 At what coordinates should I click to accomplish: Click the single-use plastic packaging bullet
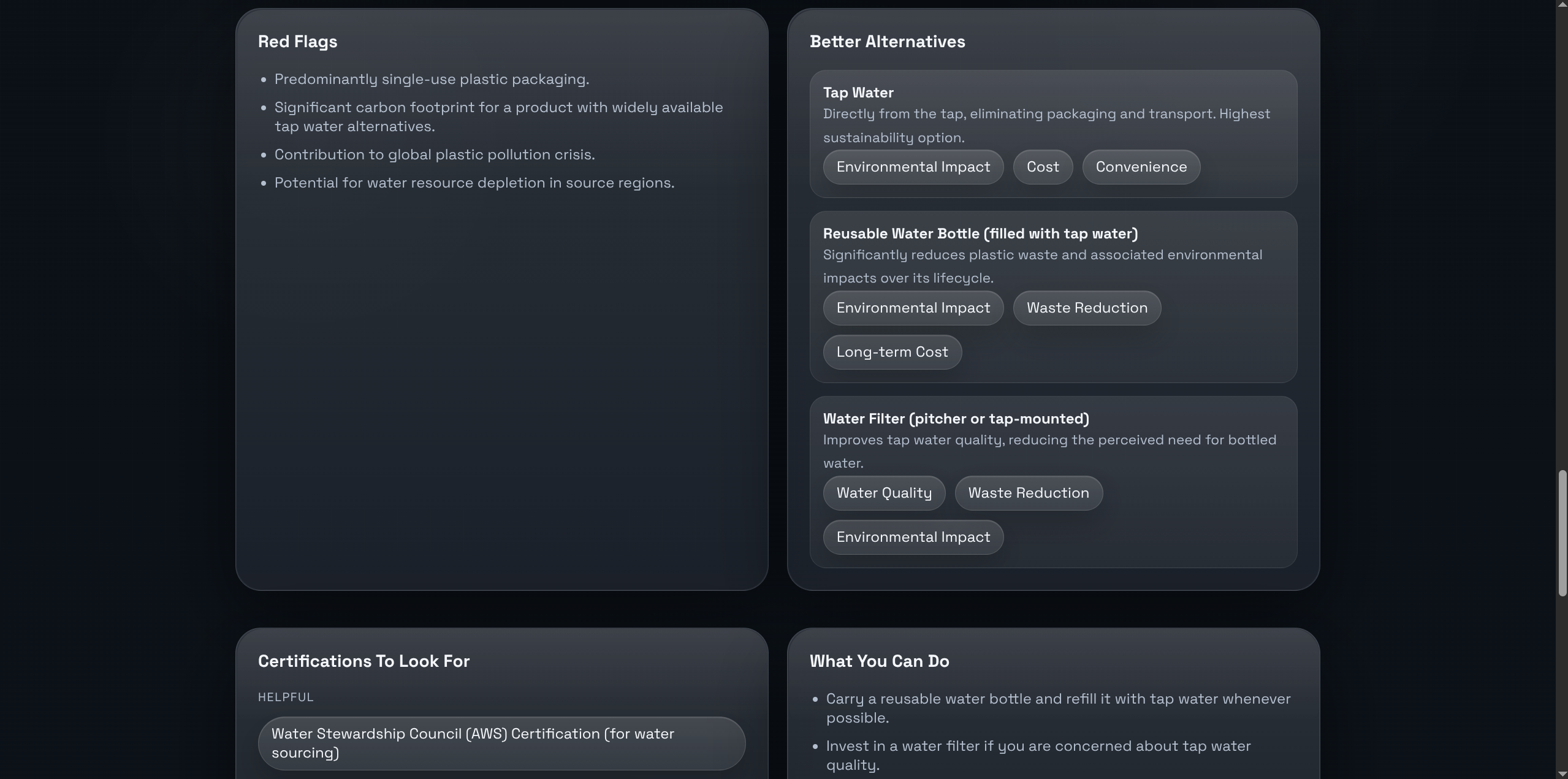coord(432,79)
